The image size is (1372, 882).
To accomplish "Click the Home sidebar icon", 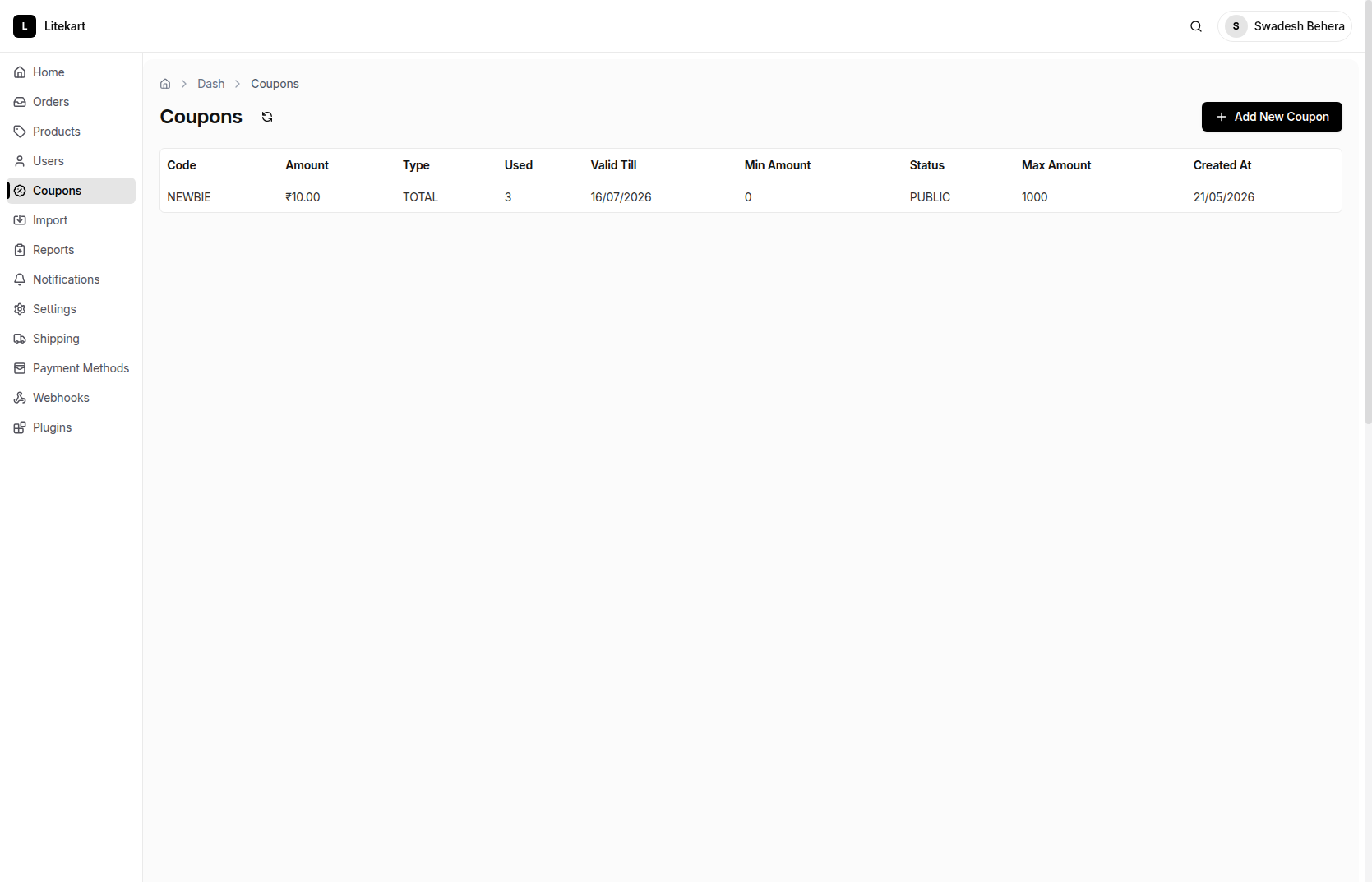I will (20, 72).
